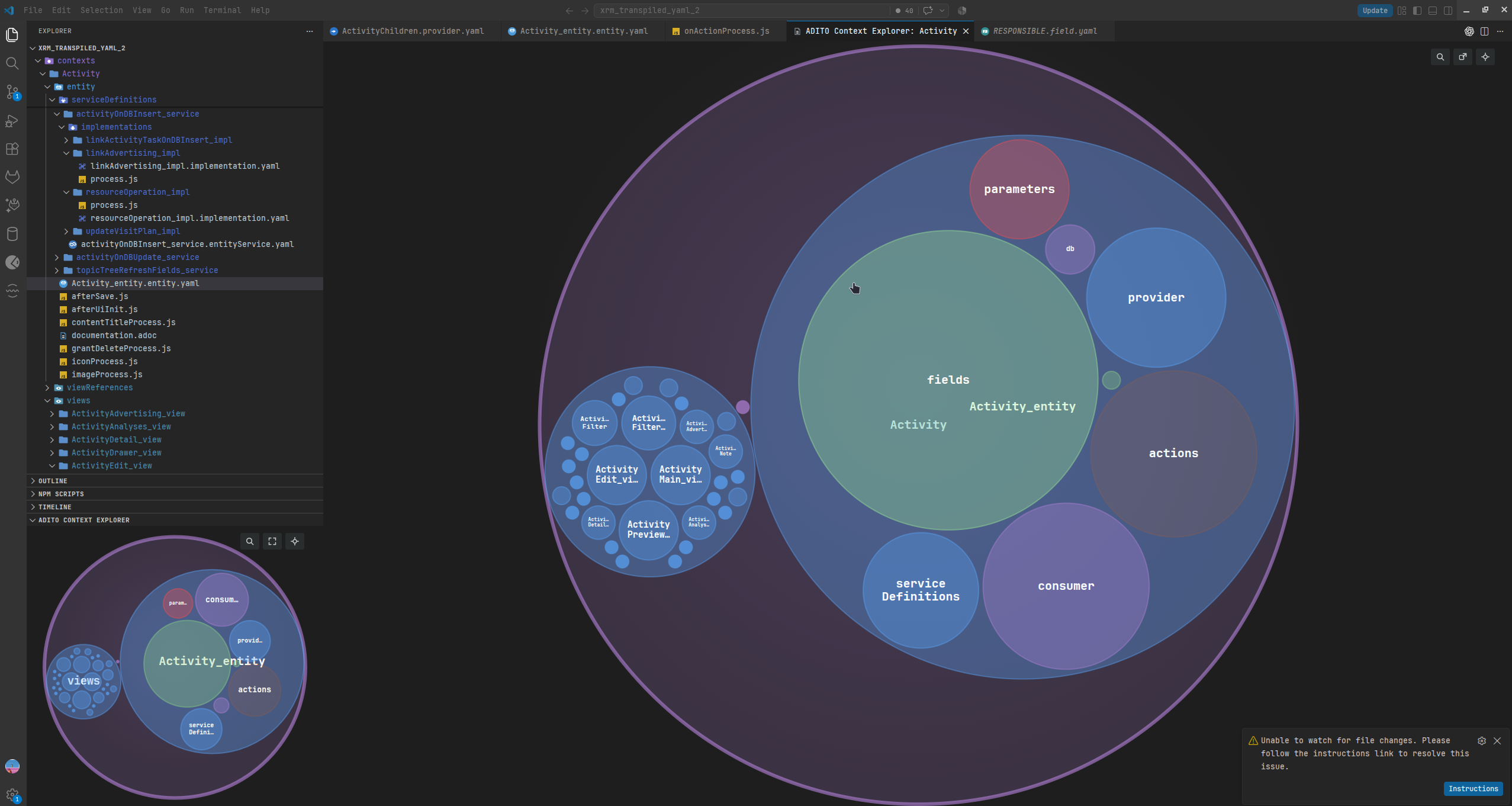This screenshot has width=1512, height=806.
Task: Click the notification settings gear icon
Action: [x=1481, y=741]
